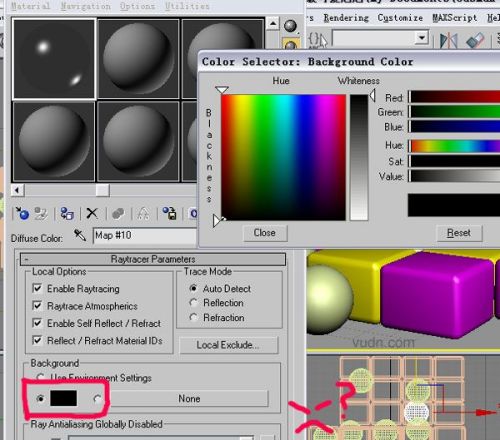Open the Rendering menu
This screenshot has width=500, height=440.
click(346, 18)
